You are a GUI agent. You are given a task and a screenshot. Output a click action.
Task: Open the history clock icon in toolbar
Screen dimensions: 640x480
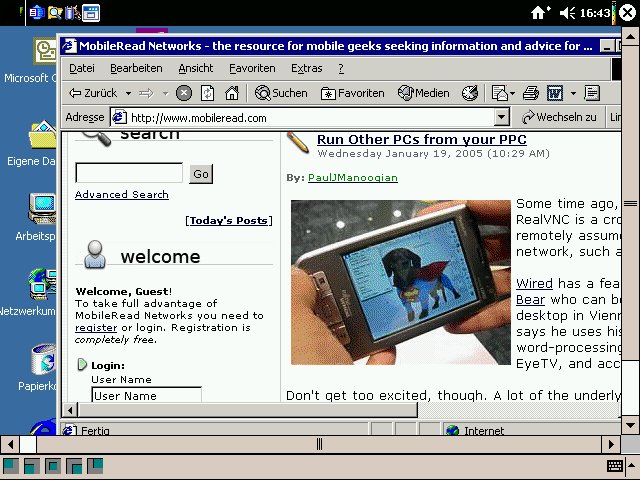coord(470,93)
